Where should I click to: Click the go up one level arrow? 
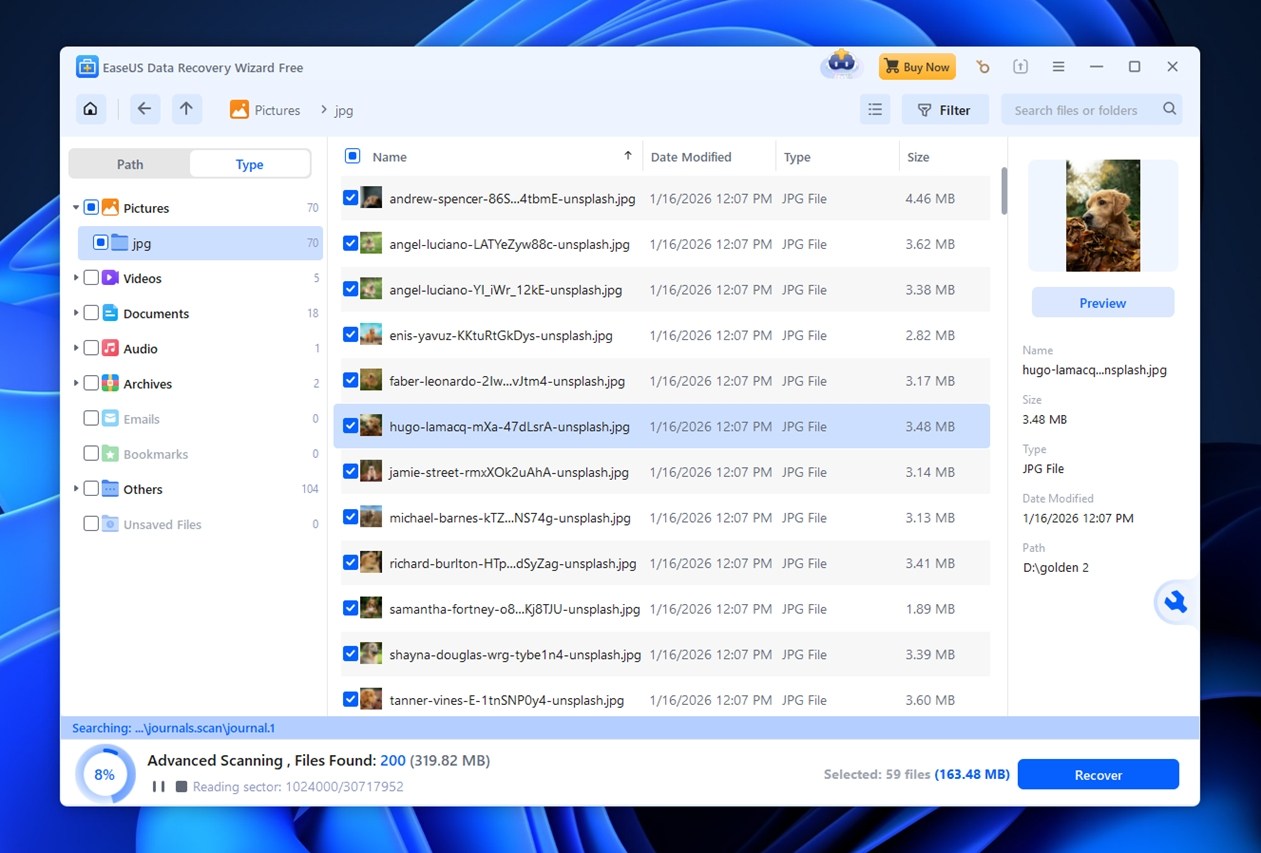(x=186, y=109)
